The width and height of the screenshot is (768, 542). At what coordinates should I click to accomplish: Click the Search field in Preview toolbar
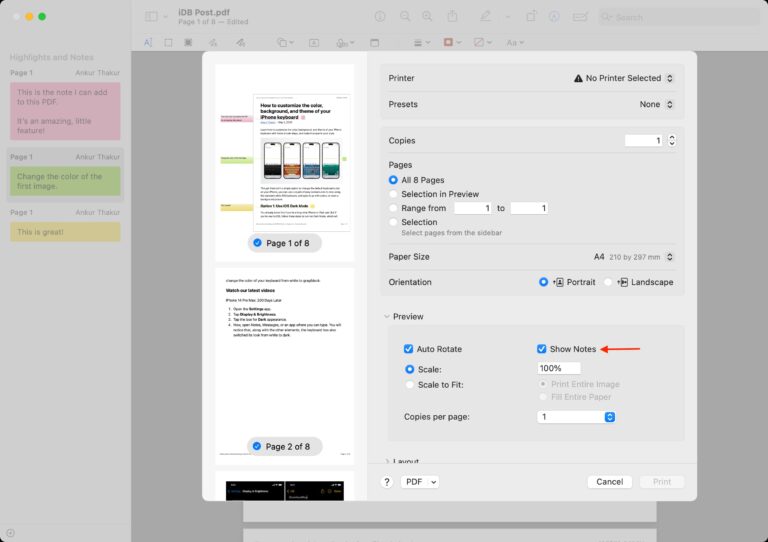(x=678, y=17)
